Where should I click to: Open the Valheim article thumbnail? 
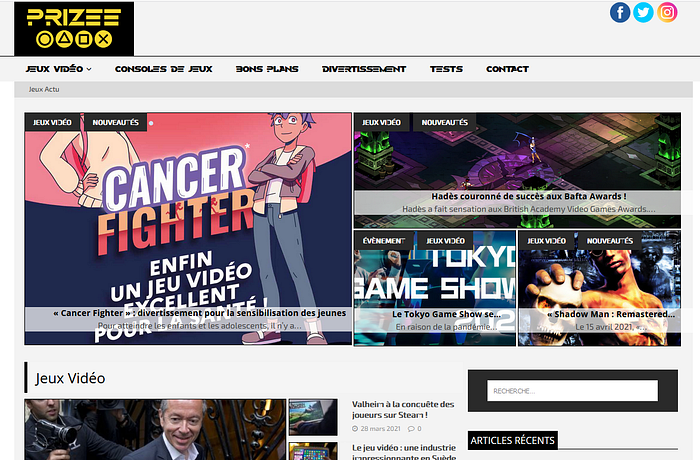[313, 418]
